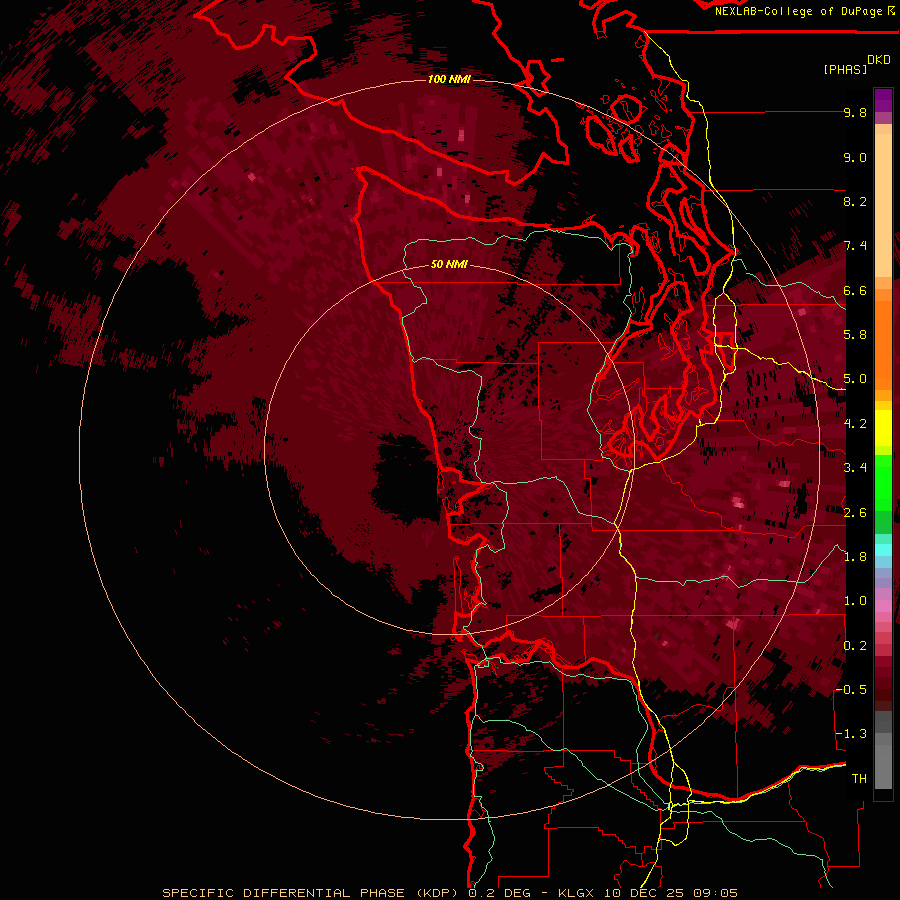Click the 3.4 scale value
Screen dimensions: 900x900
[x=855, y=468]
